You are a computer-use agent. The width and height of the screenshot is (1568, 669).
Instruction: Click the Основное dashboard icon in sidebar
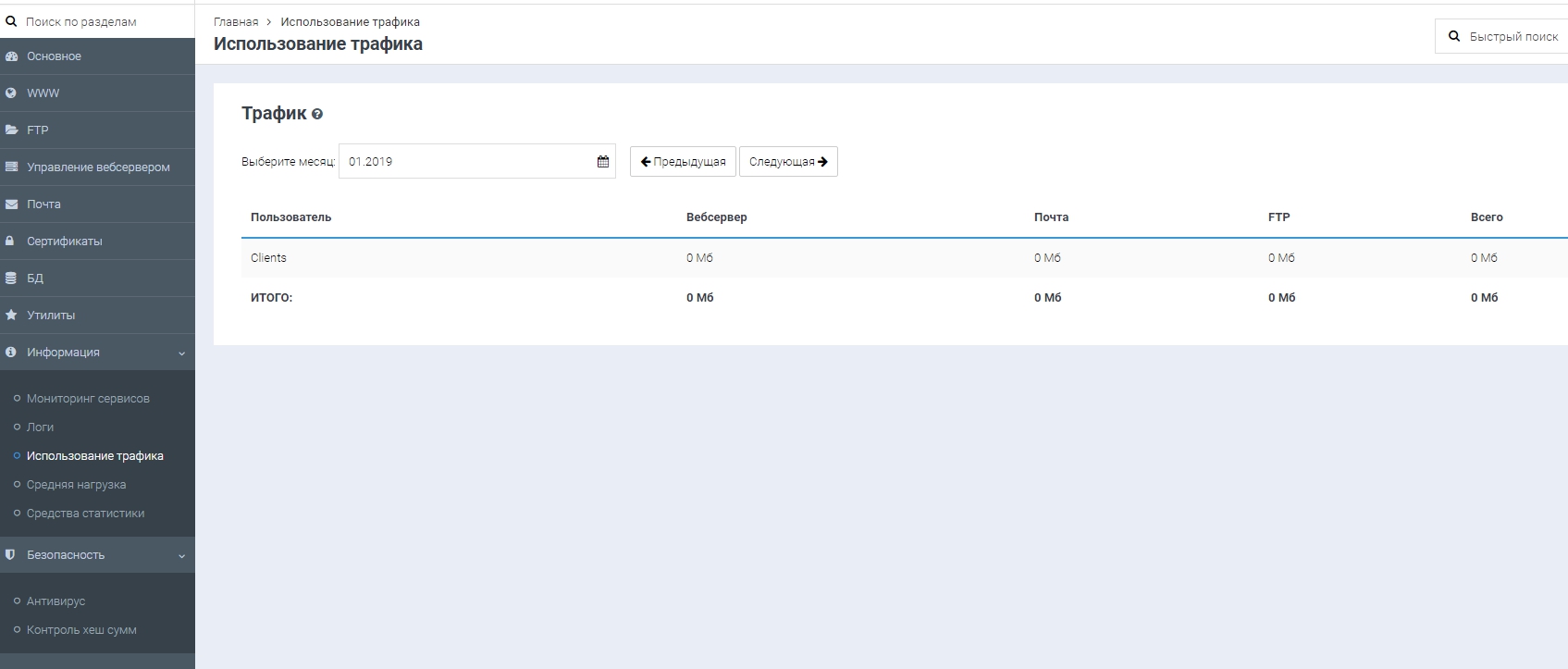click(x=11, y=56)
